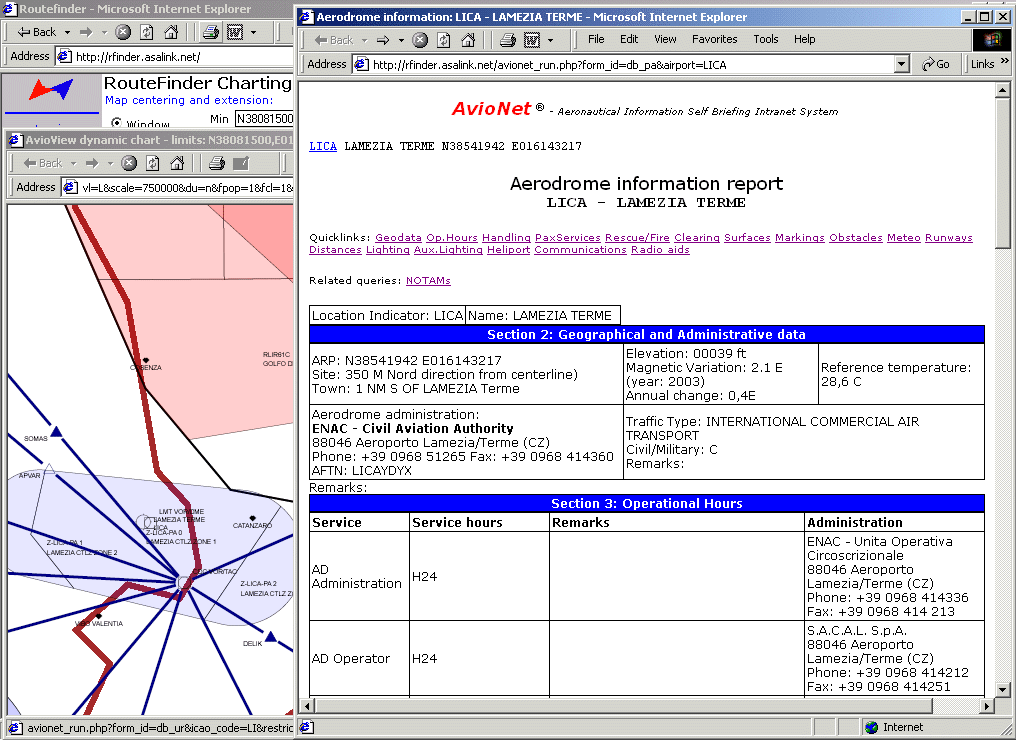Open the NOTAMs related query link

tap(428, 281)
